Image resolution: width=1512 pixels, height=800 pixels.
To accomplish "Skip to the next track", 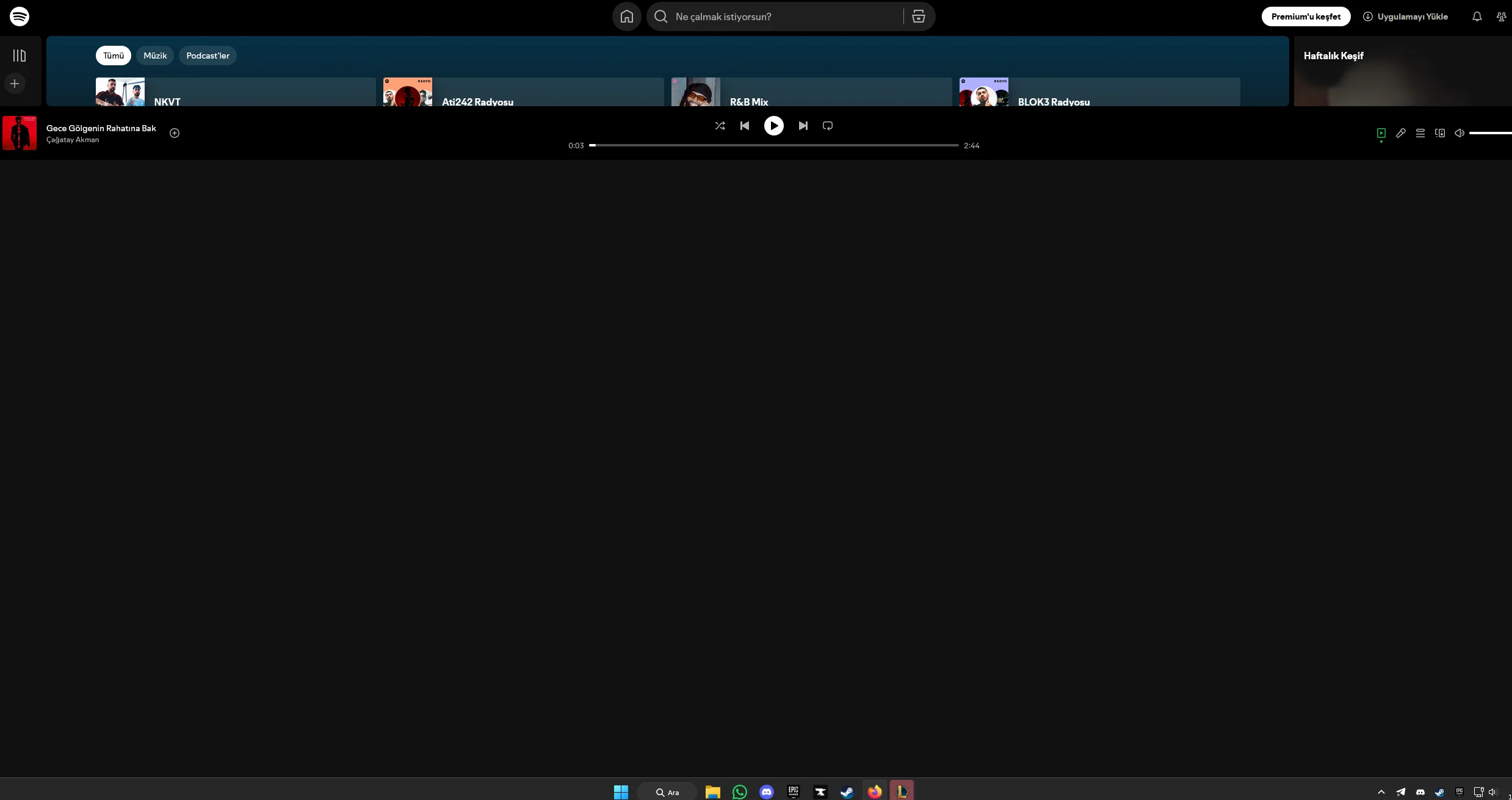I will (x=803, y=126).
